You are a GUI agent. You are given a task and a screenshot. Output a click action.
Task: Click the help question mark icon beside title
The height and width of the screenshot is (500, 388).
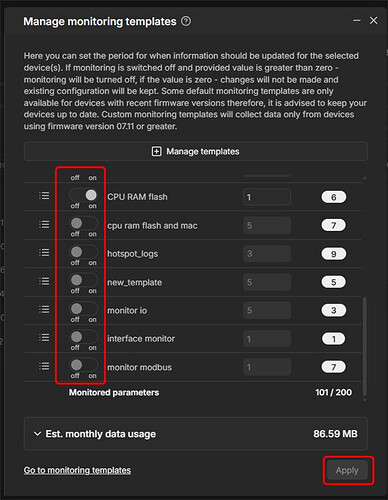coord(186,21)
